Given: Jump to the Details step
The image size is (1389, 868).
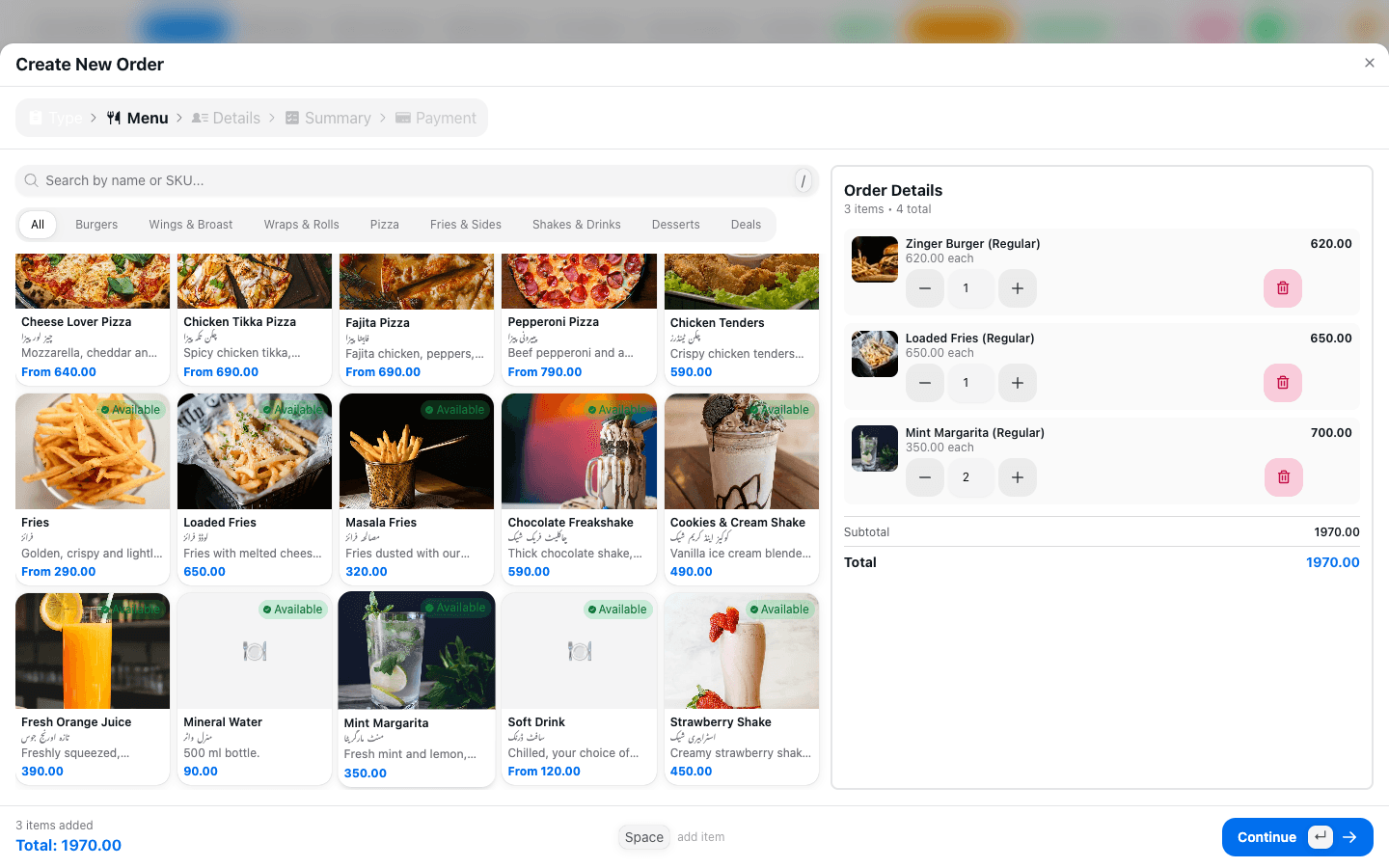Looking at the screenshot, I should (226, 118).
